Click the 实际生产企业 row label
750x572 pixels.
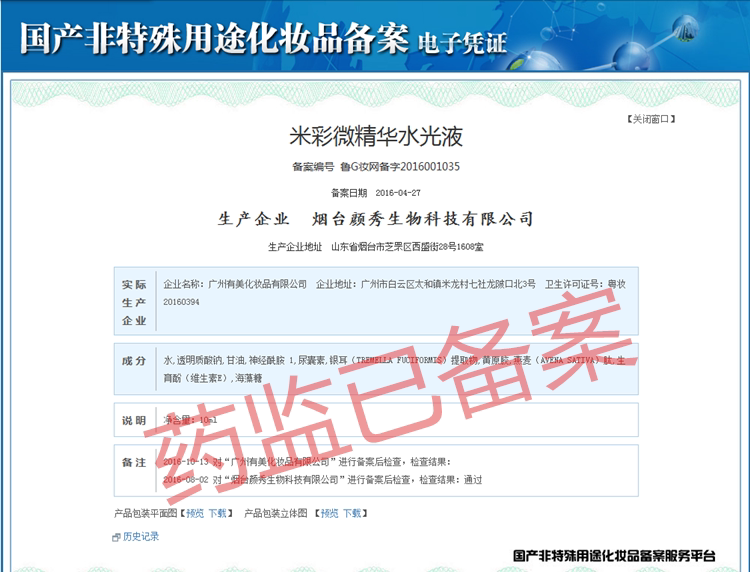point(134,302)
